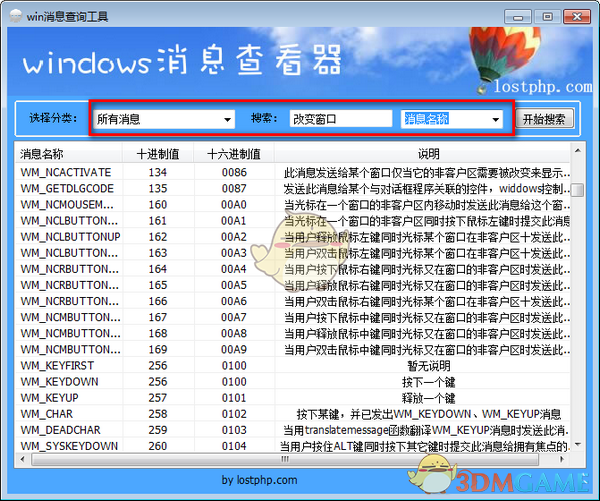Screen dimensions: 600x501
Task: Select the WM_KEYUP row
Action: click(x=293, y=398)
